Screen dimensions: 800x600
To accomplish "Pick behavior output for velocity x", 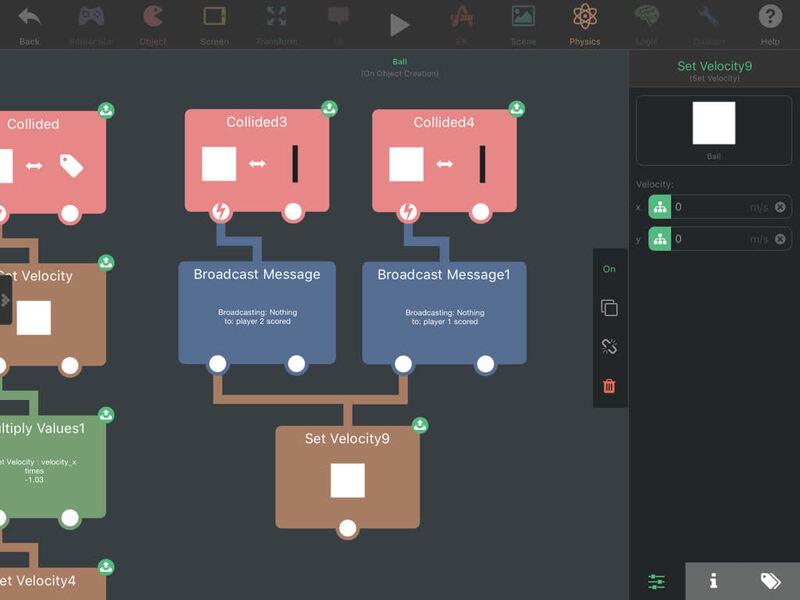I will coord(660,207).
